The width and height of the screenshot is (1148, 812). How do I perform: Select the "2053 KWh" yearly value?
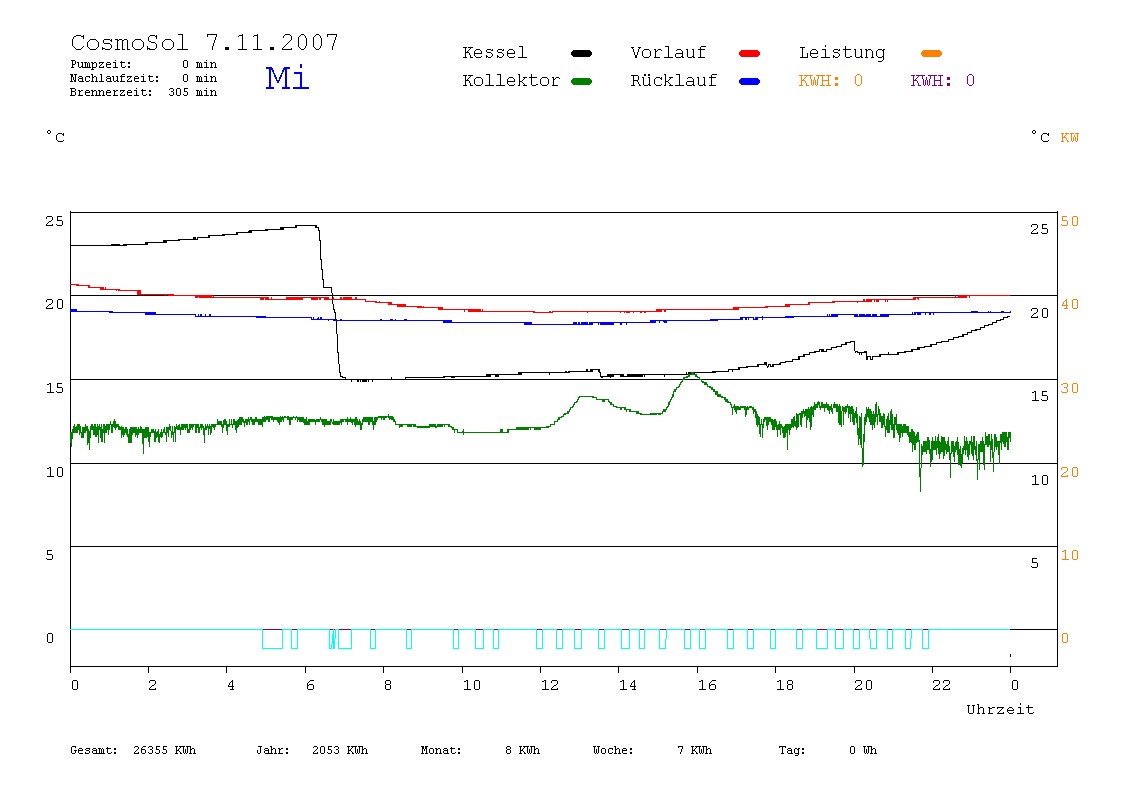(x=340, y=750)
